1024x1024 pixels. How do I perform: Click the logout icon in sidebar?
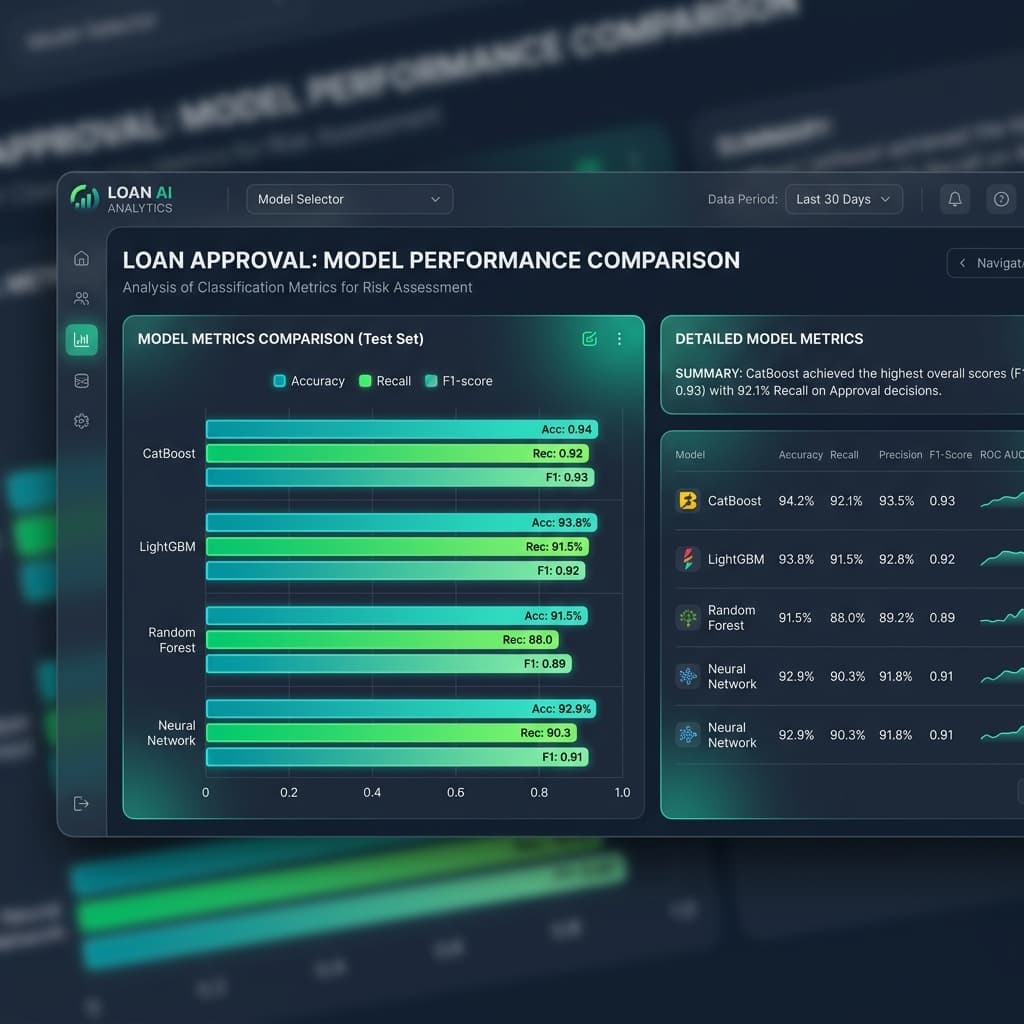82,803
